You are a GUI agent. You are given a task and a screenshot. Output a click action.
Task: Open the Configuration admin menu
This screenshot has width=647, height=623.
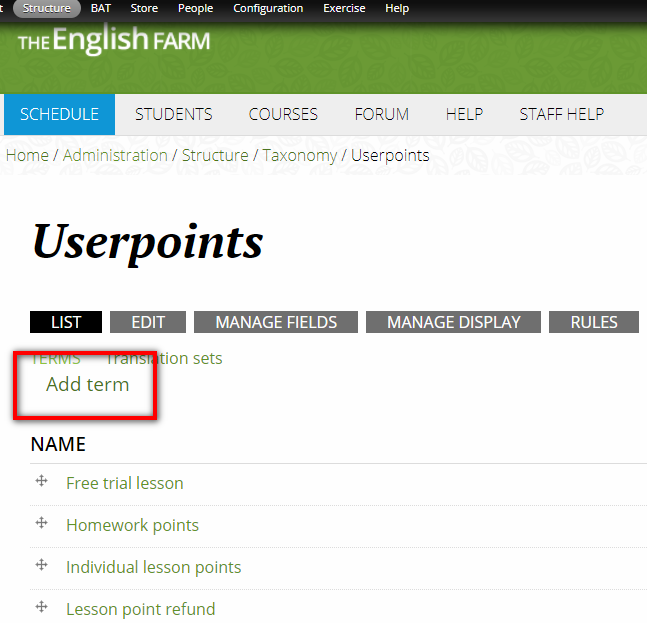coord(268,8)
